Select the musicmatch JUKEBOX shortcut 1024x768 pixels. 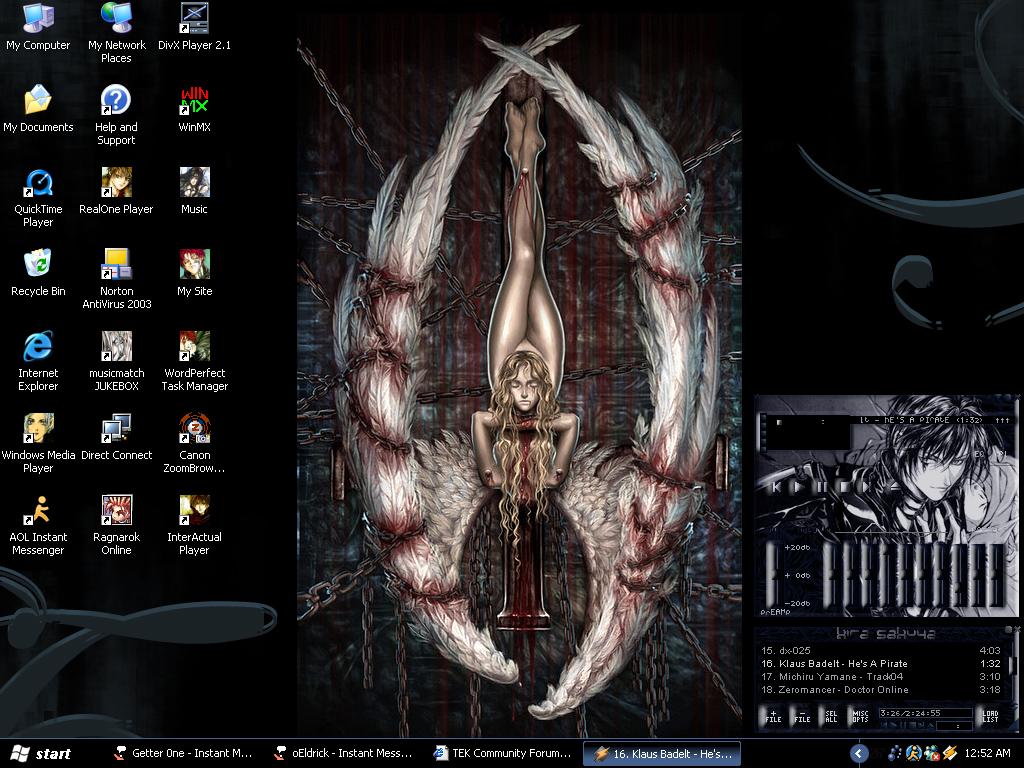(116, 361)
